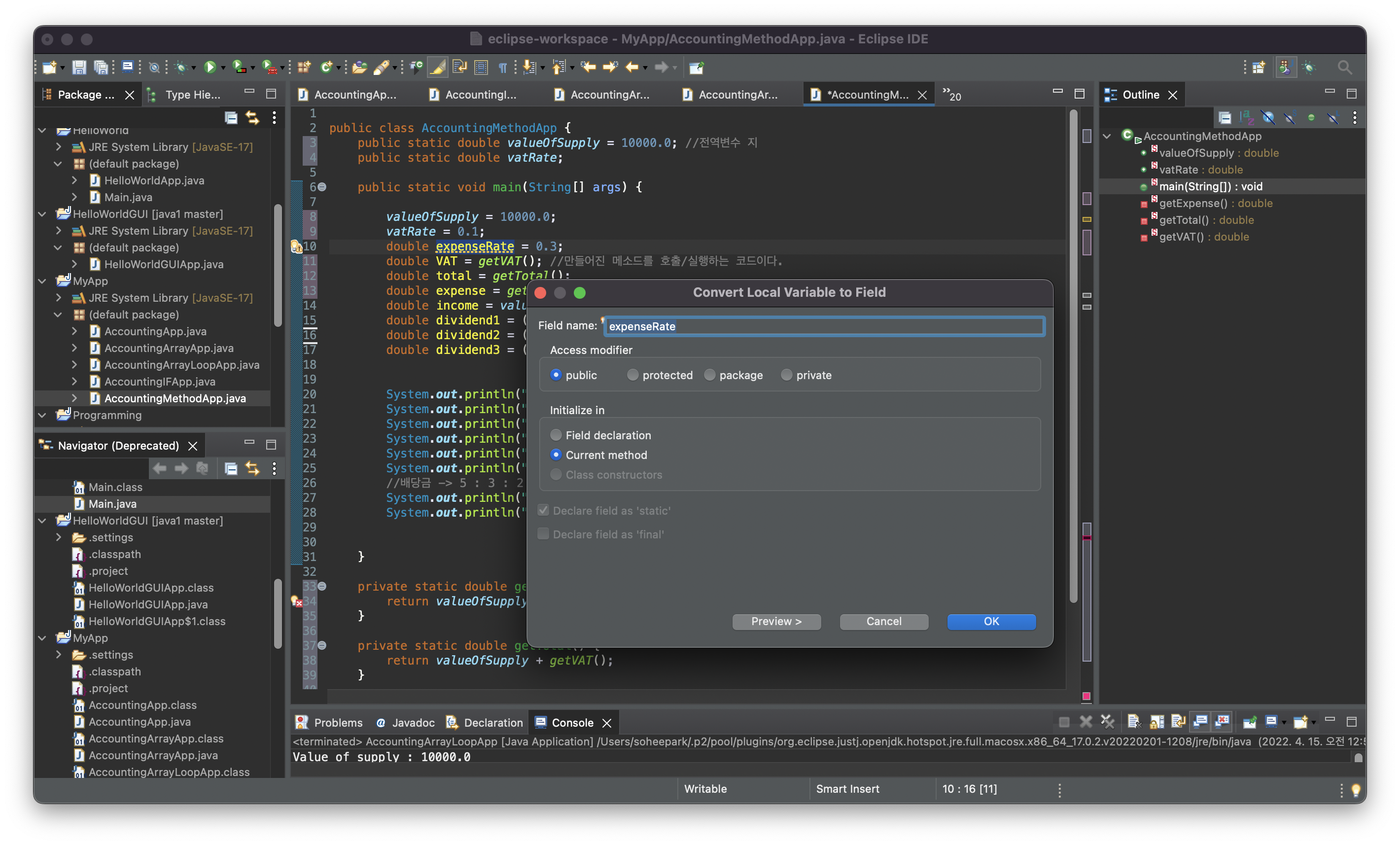1400x845 pixels.
Task: Click the Field name input box
Action: point(824,326)
